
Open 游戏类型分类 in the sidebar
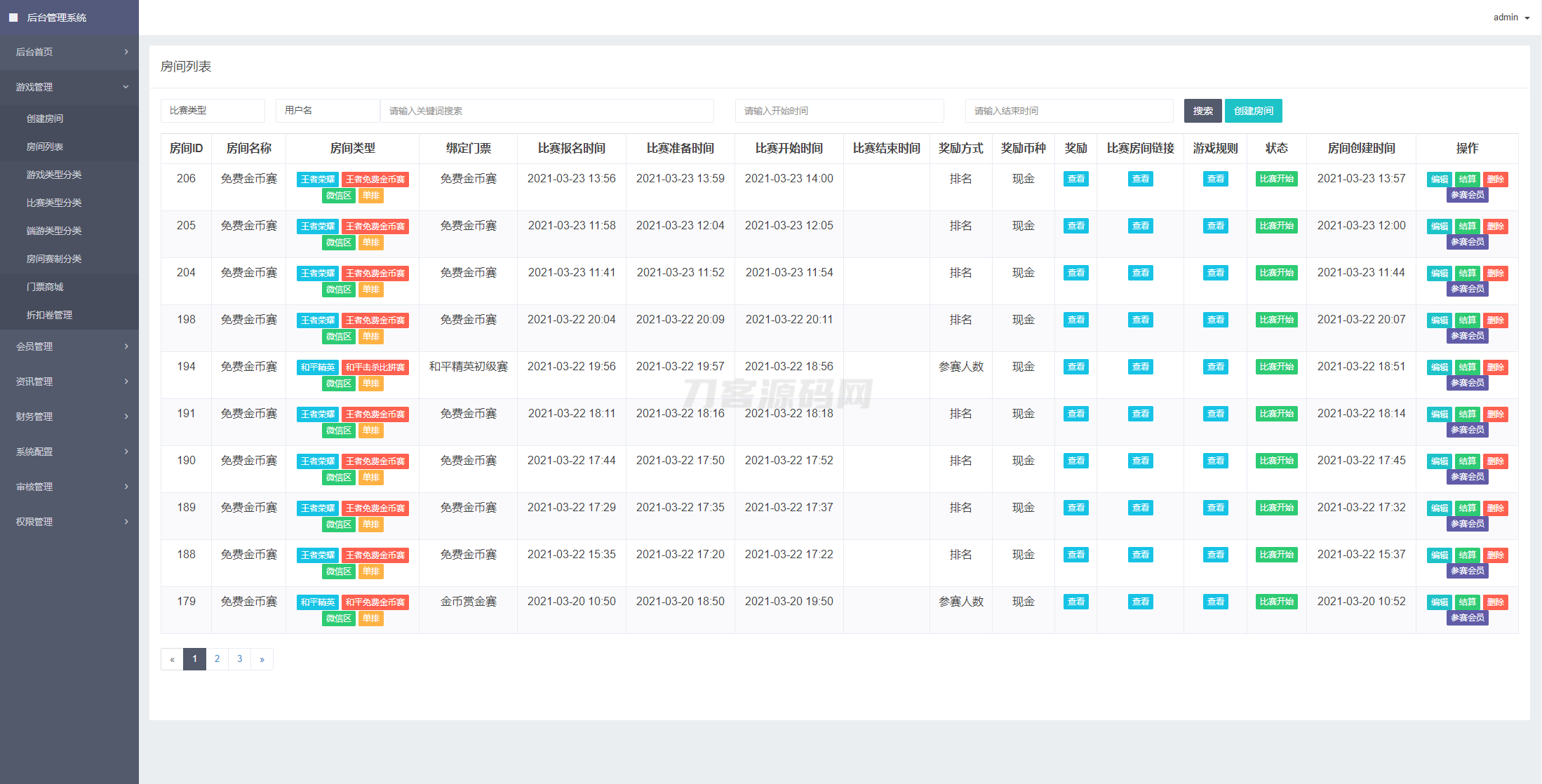pos(54,175)
